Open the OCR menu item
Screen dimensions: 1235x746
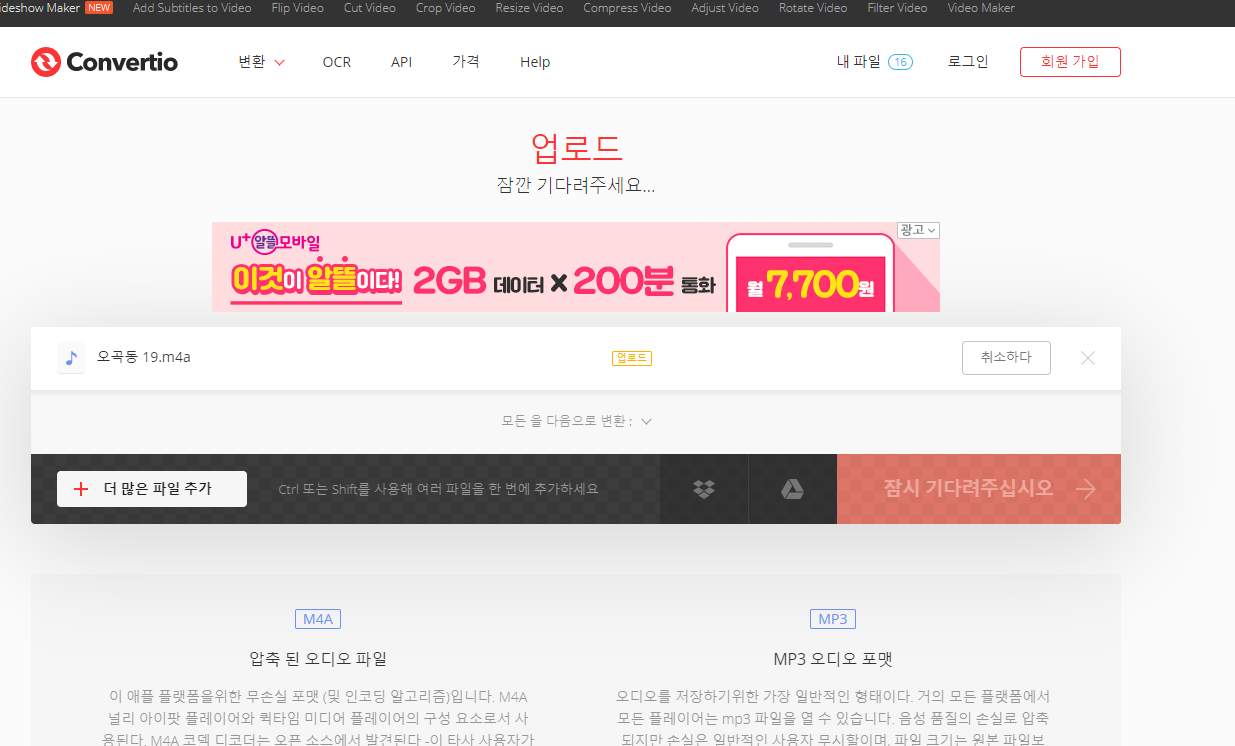(x=337, y=62)
